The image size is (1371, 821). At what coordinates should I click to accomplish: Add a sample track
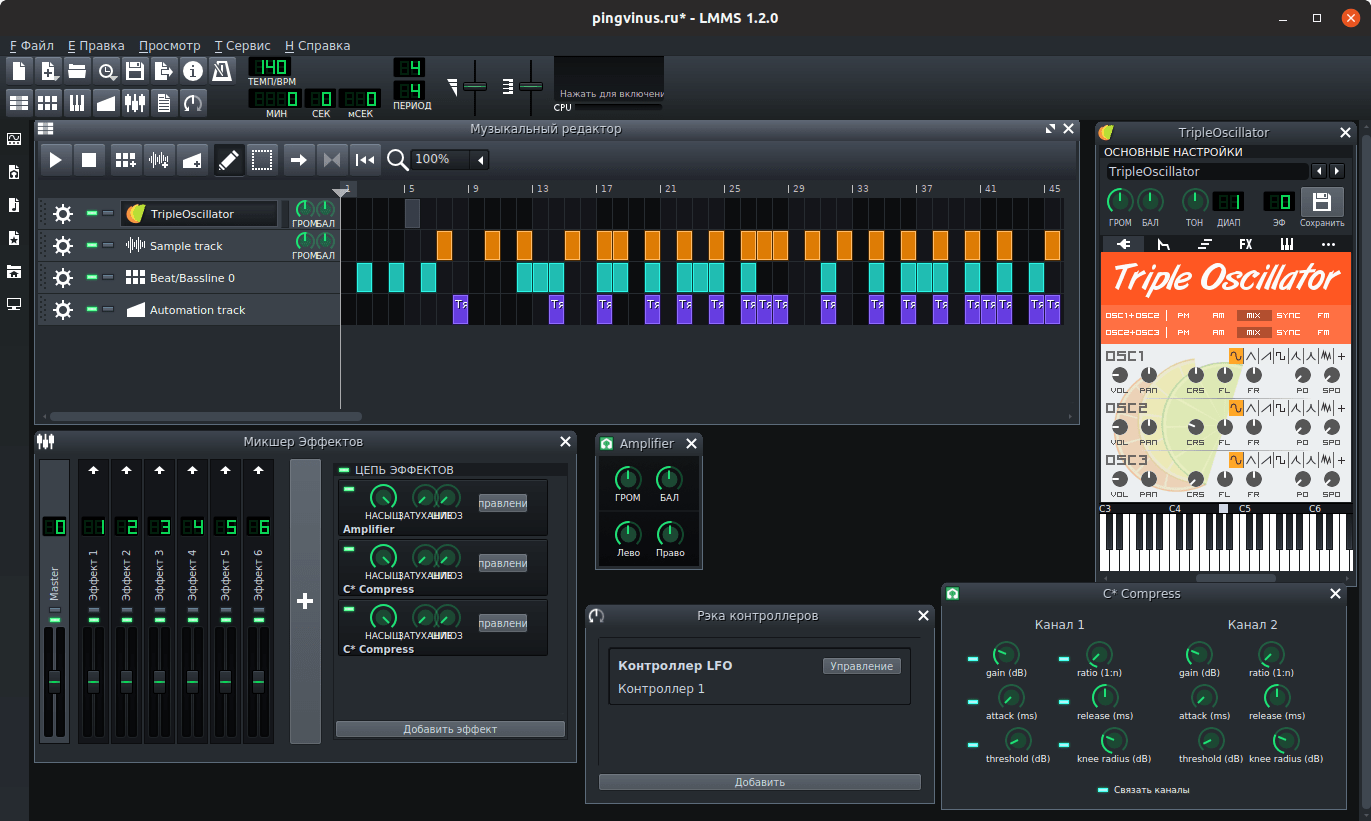[158, 159]
